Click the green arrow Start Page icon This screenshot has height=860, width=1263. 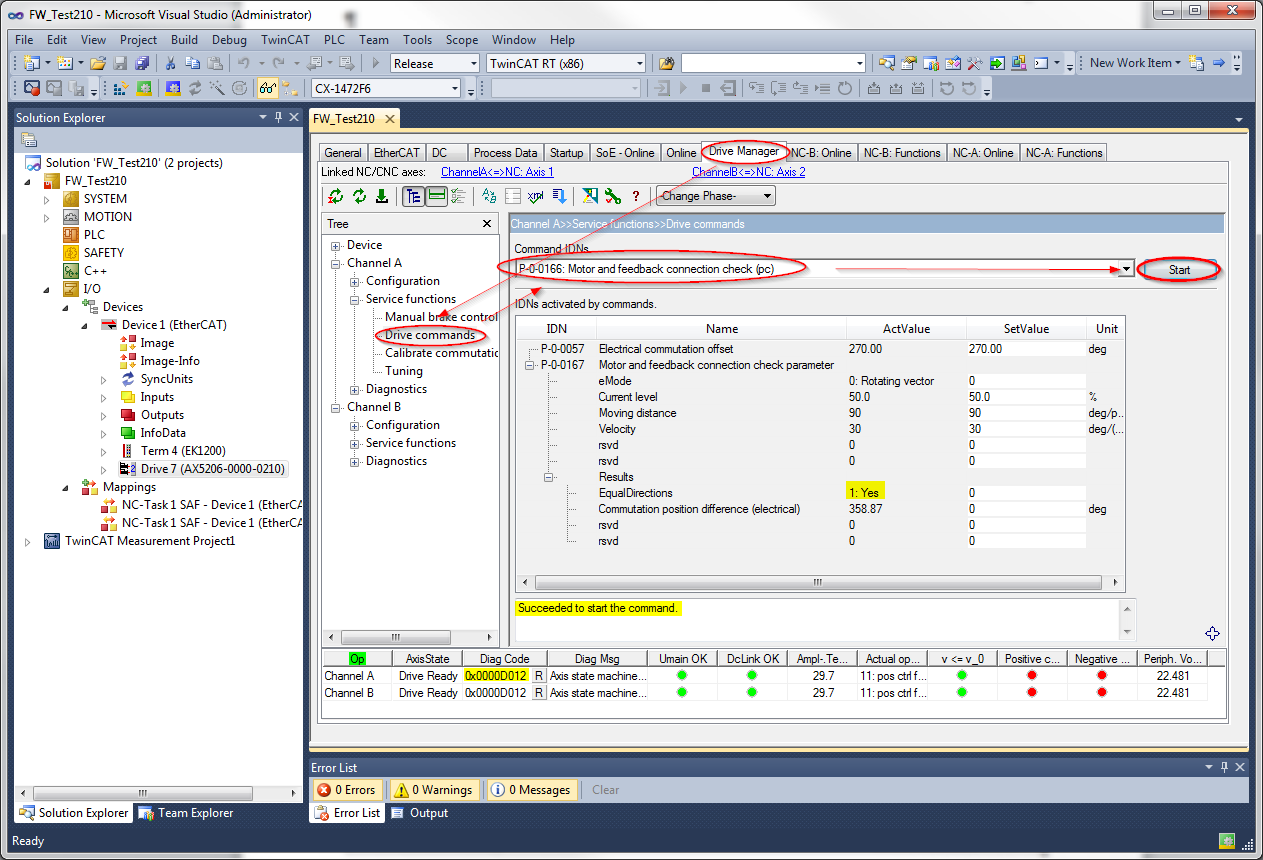click(997, 63)
